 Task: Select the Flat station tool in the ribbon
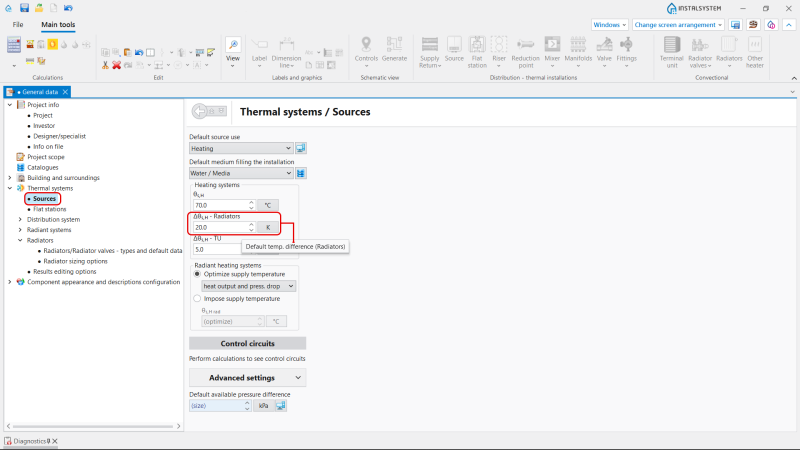click(x=477, y=52)
